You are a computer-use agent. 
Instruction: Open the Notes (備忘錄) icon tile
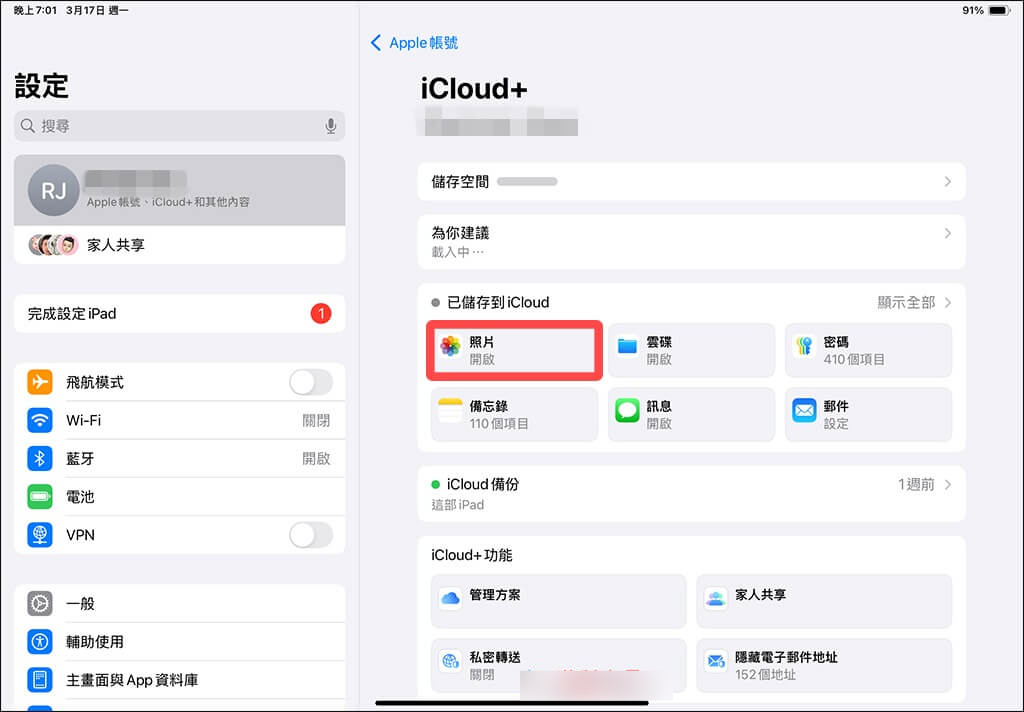(x=450, y=411)
